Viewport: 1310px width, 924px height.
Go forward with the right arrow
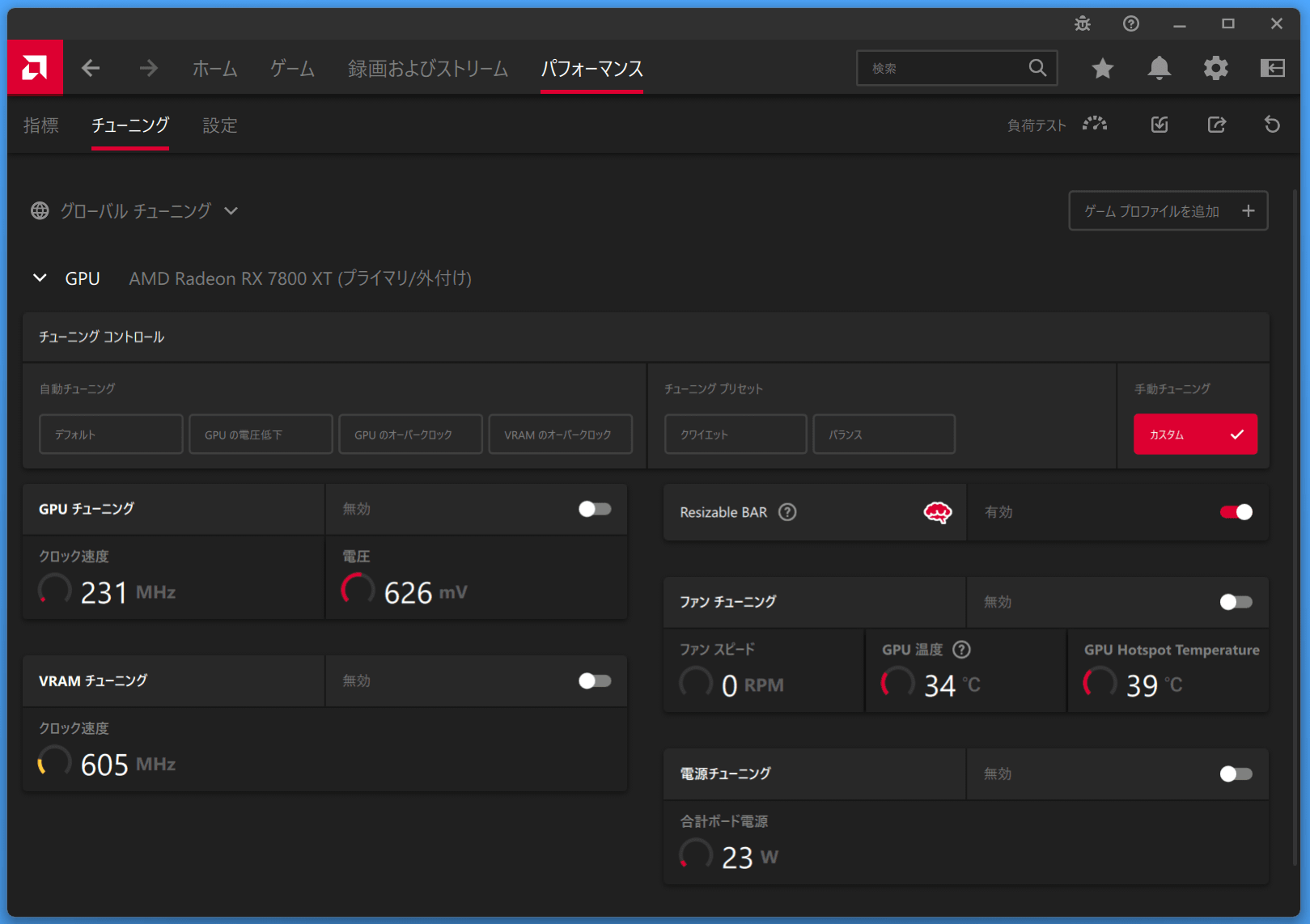(148, 68)
